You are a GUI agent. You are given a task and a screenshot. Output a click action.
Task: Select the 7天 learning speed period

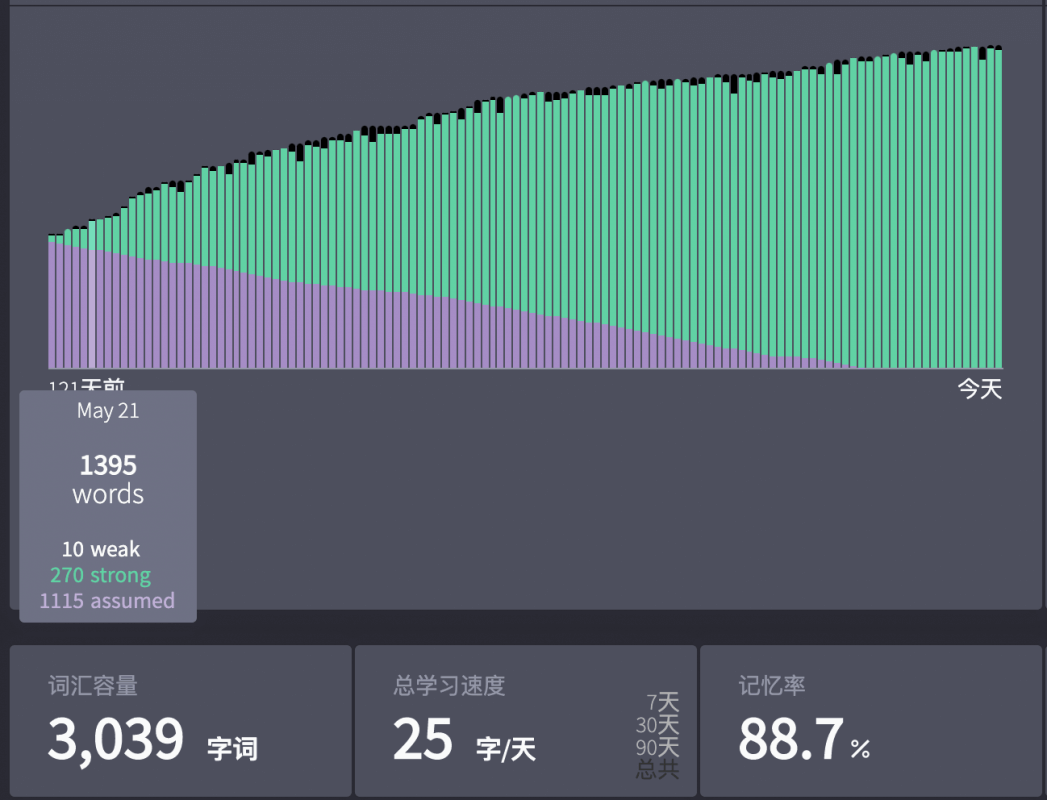click(662, 702)
